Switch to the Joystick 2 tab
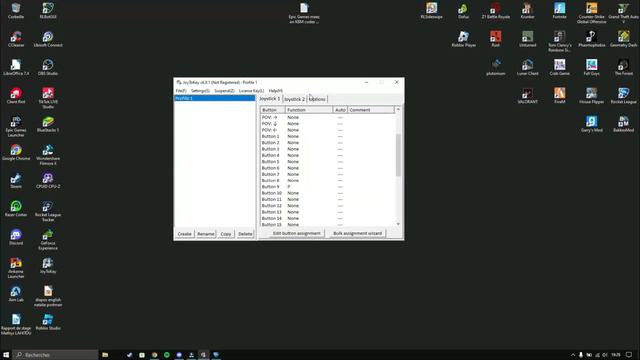This screenshot has width=640, height=360. pyautogui.click(x=294, y=99)
